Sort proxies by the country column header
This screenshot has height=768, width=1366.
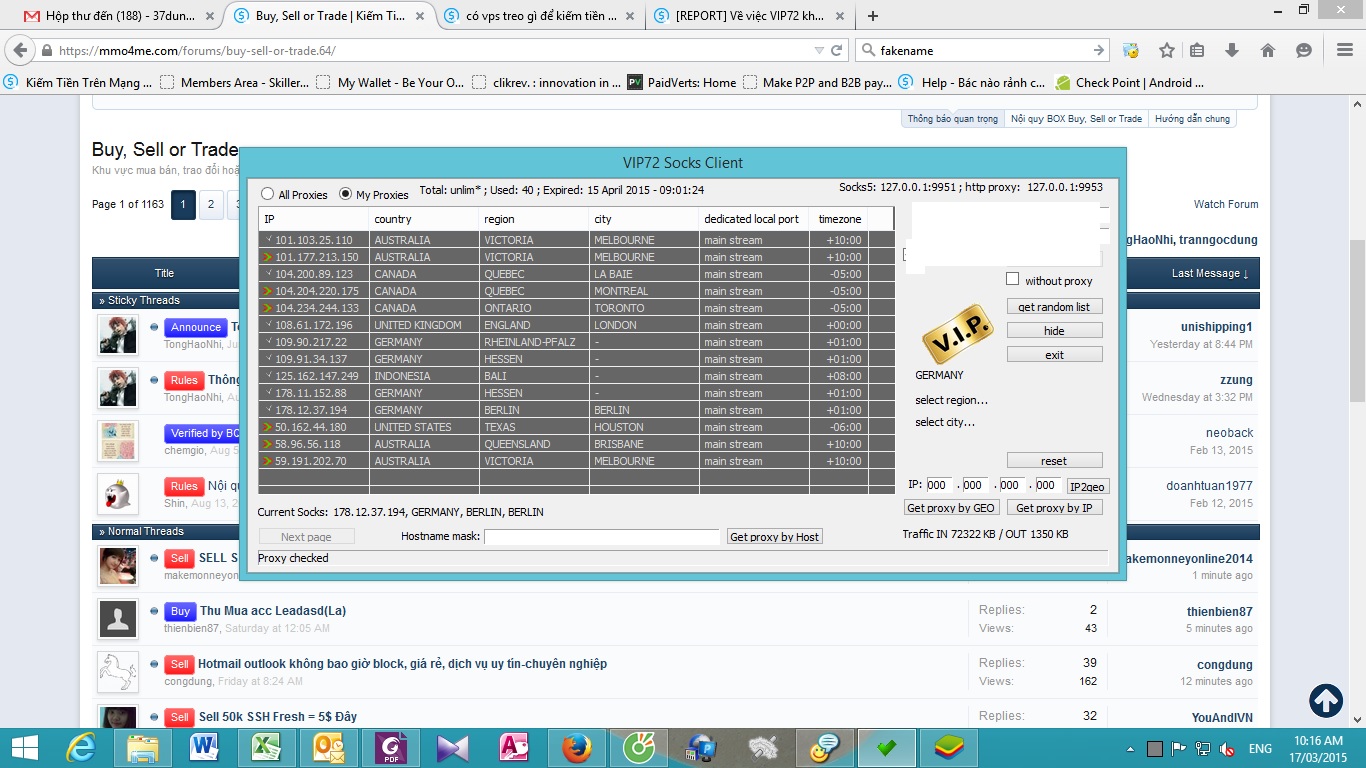click(x=424, y=219)
